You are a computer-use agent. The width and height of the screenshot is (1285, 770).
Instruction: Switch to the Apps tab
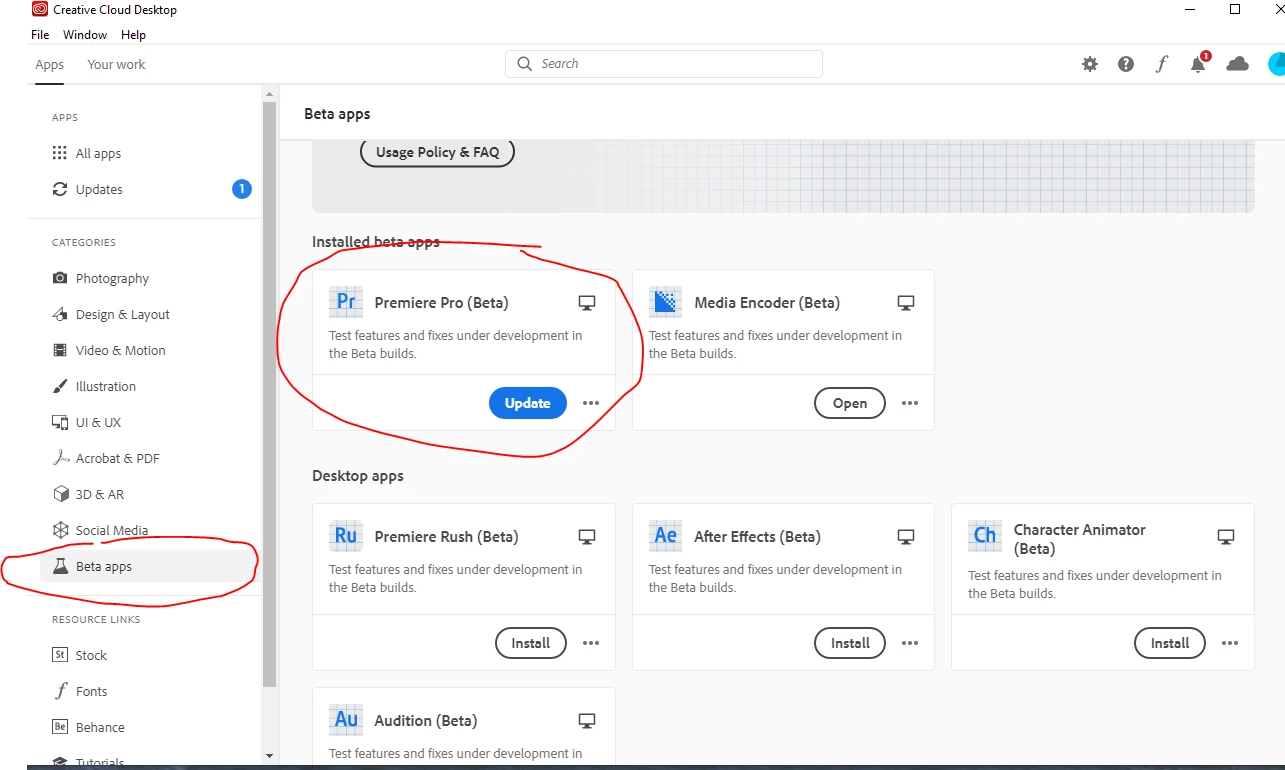[x=49, y=65]
